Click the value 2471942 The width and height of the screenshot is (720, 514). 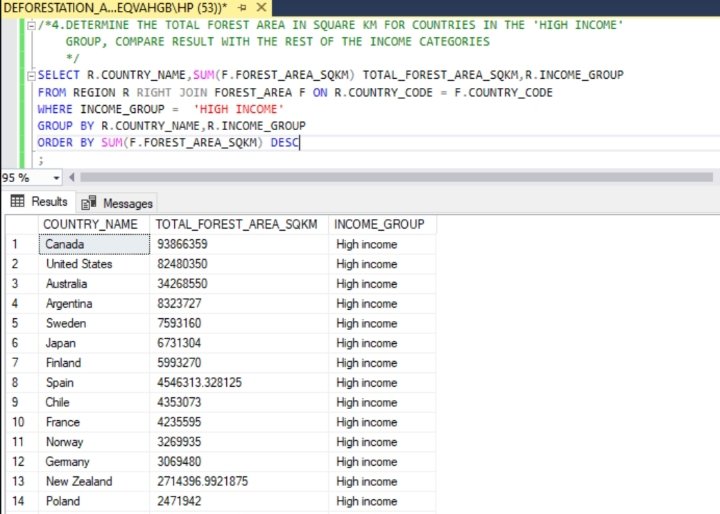(x=179, y=501)
